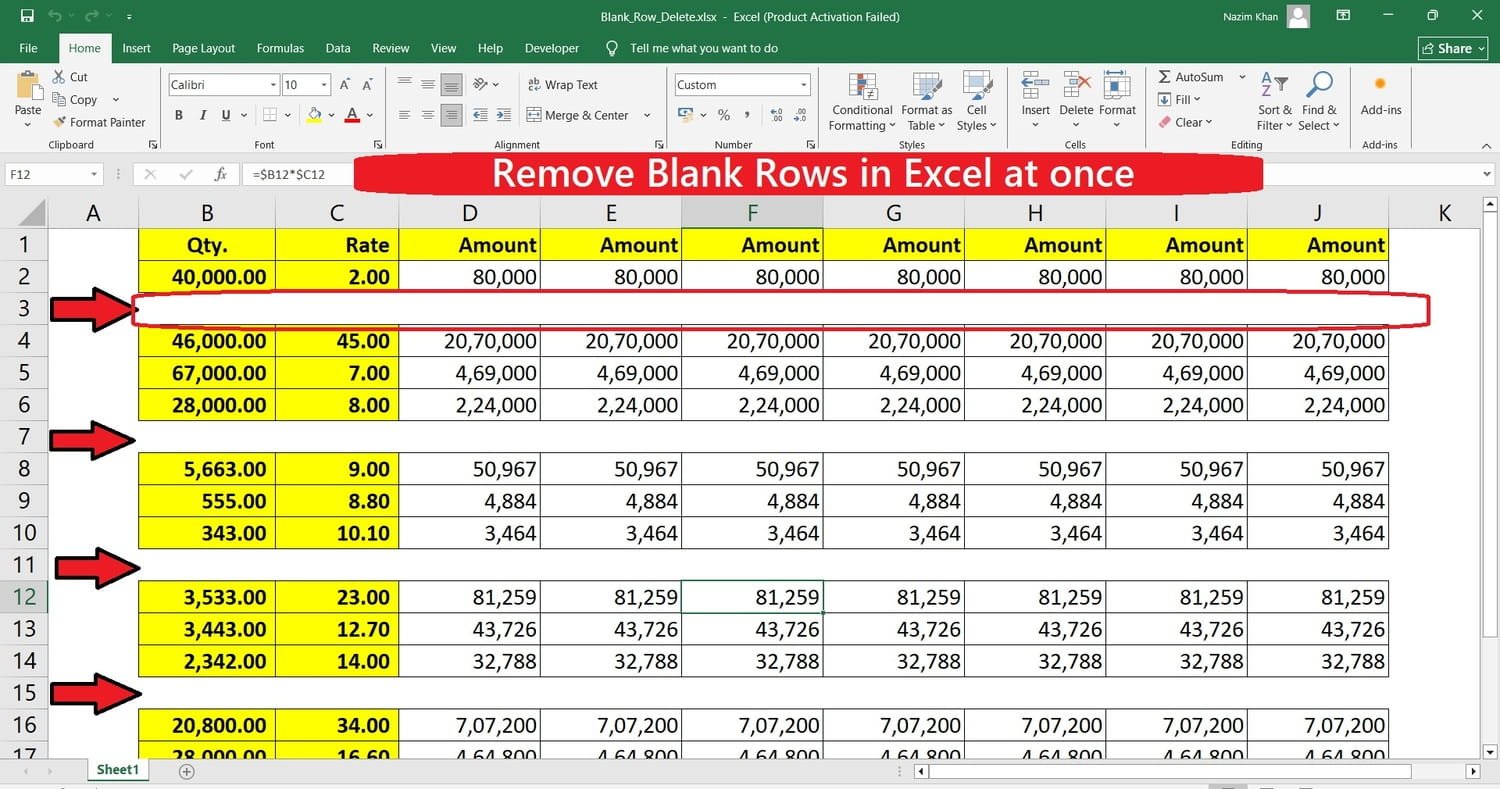Toggle Bottom Align
The height and width of the screenshot is (789, 1500).
(x=452, y=85)
